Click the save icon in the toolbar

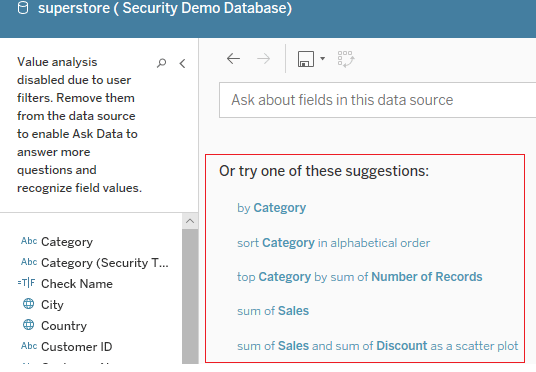(306, 59)
